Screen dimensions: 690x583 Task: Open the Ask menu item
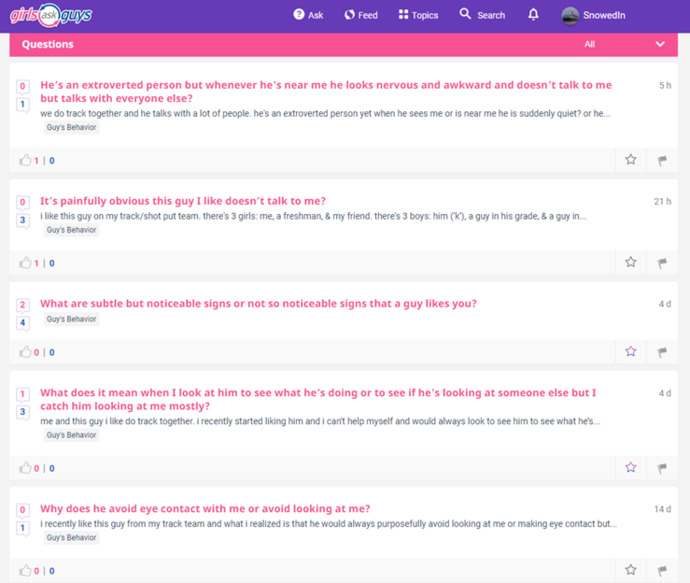(308, 15)
